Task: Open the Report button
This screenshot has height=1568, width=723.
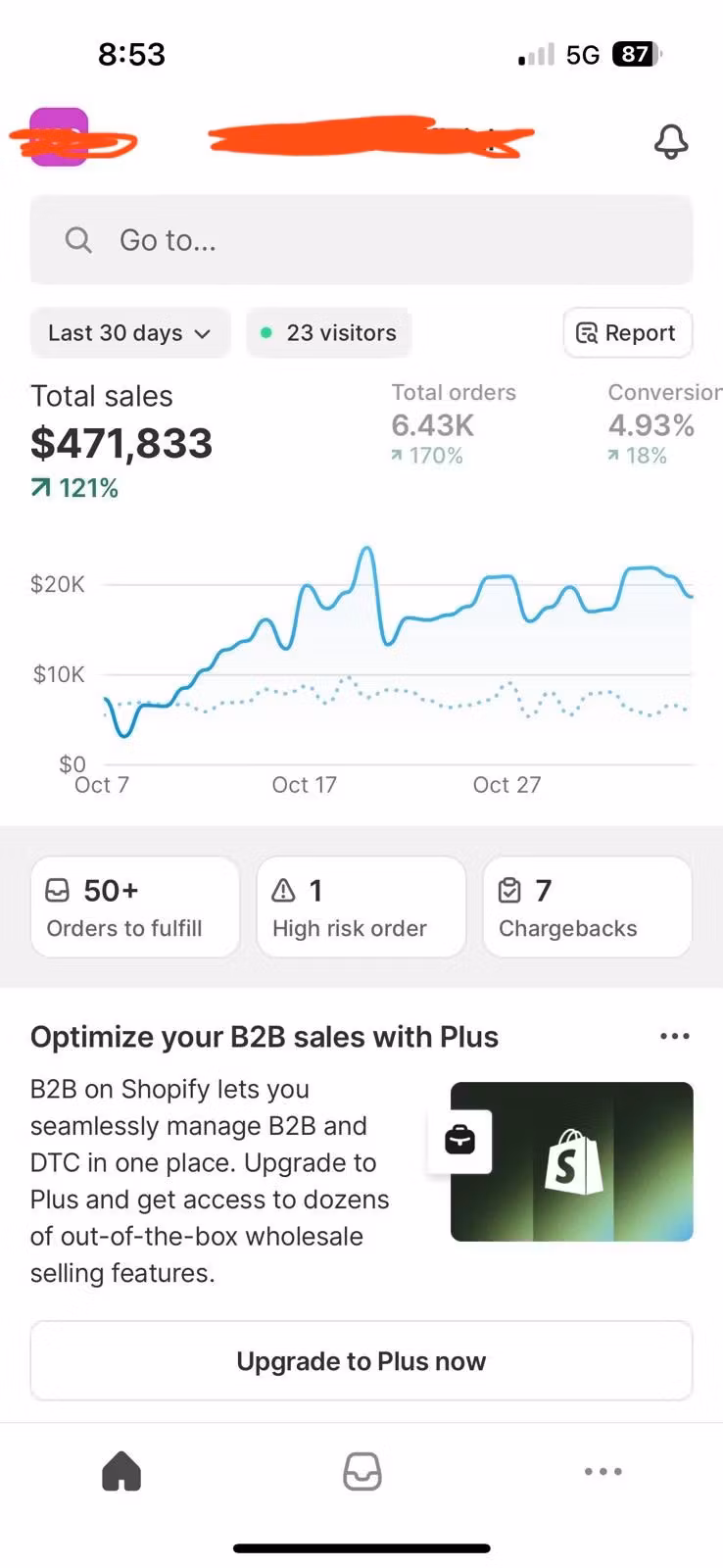Action: coord(627,333)
